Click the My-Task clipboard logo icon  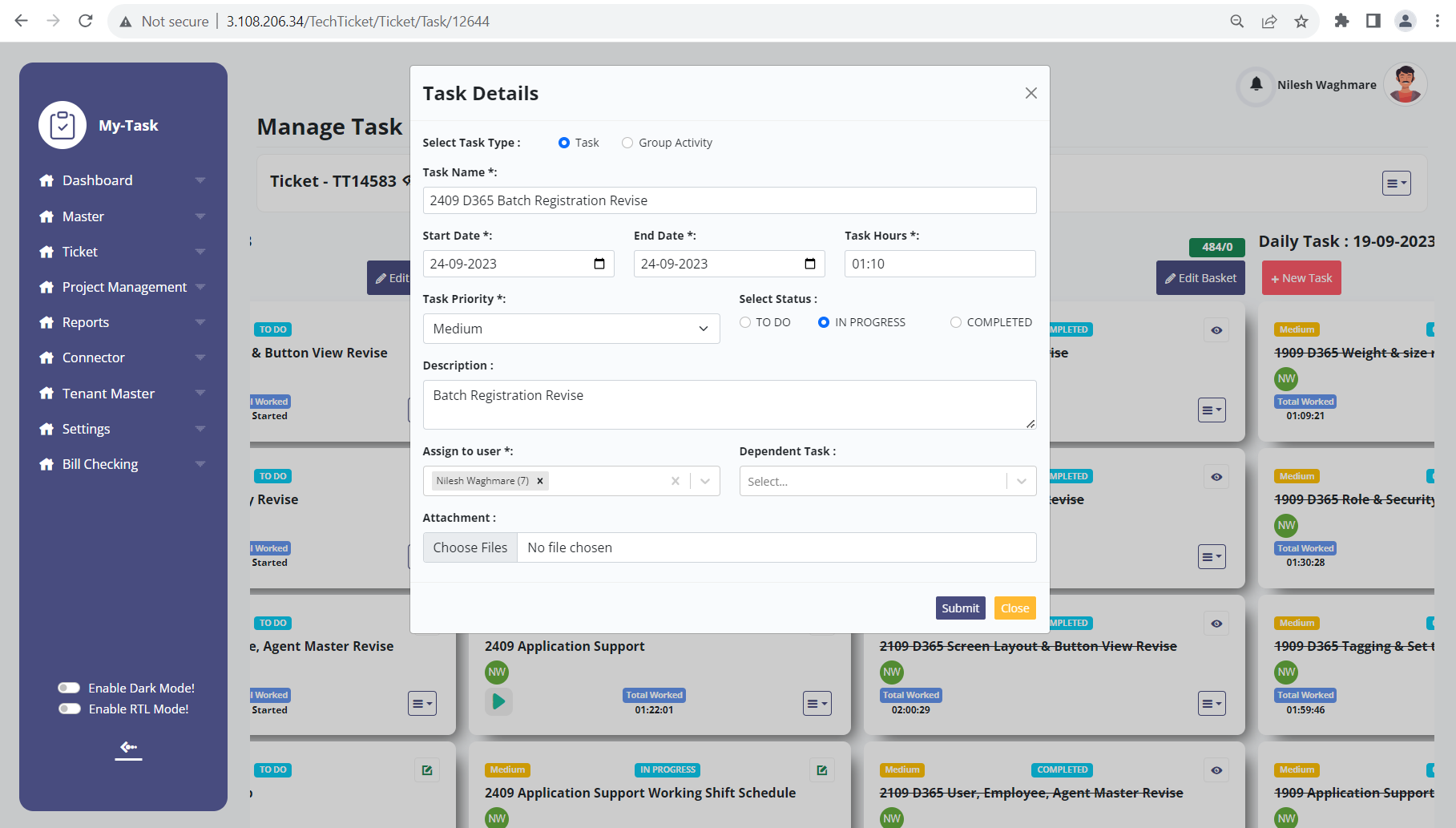63,125
